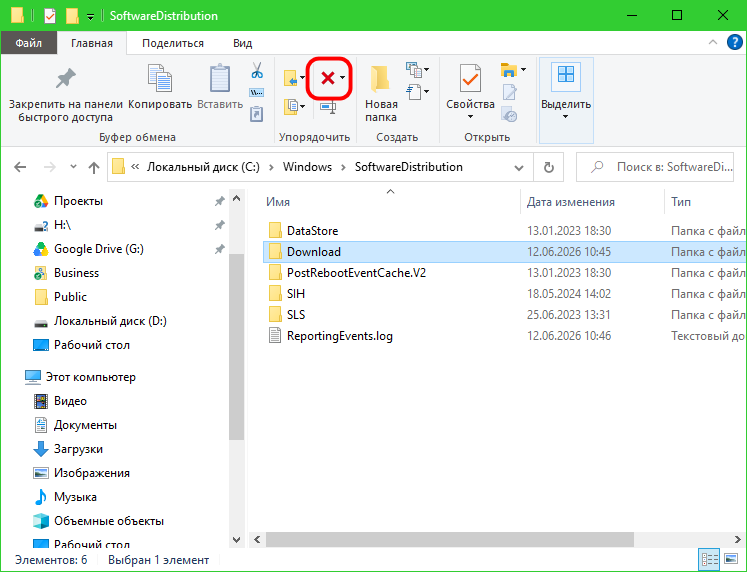Switch to the Поделиться tab
Screen dimensions: 747x572
tap(173, 43)
